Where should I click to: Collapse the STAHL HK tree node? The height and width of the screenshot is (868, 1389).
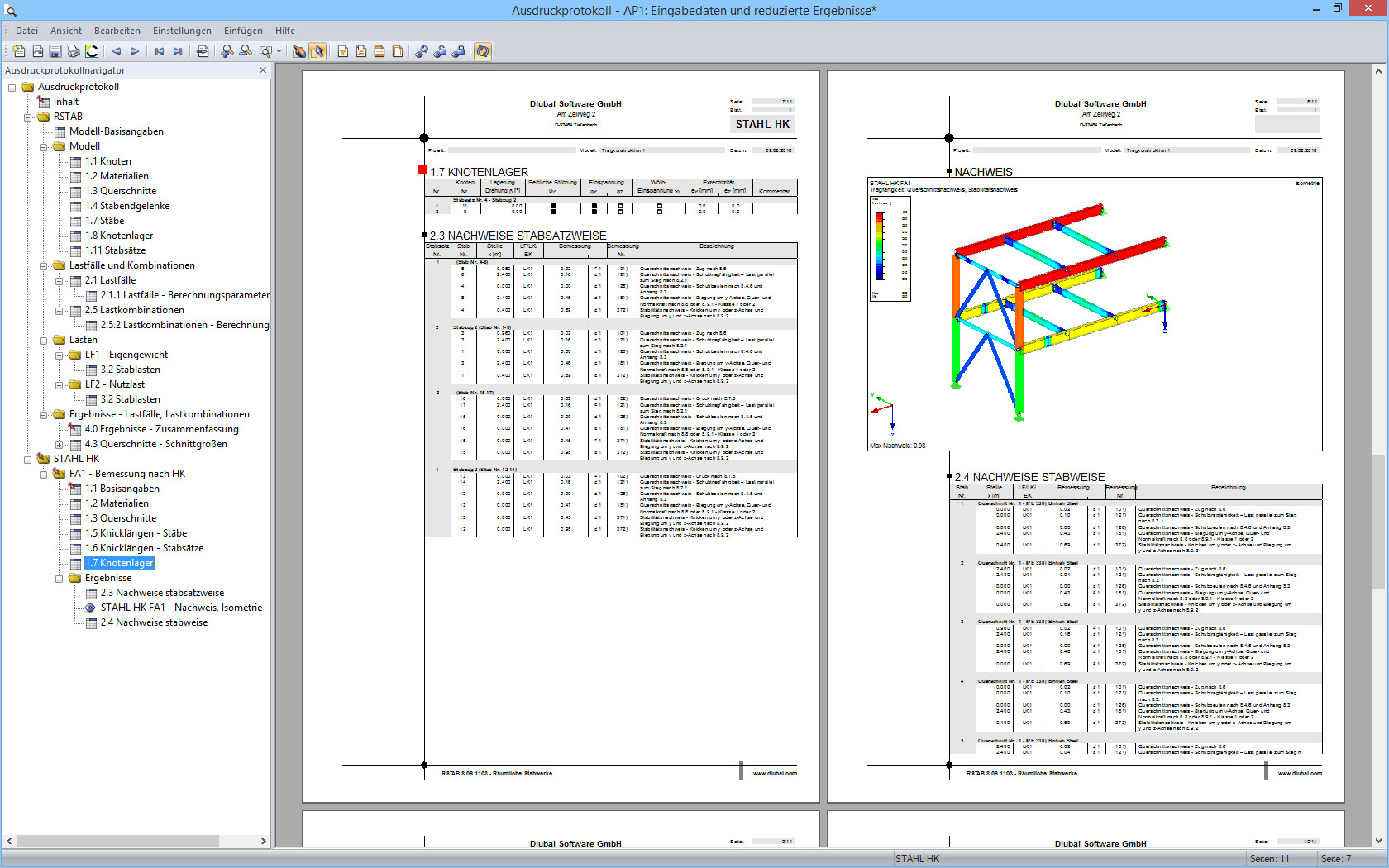(x=28, y=459)
